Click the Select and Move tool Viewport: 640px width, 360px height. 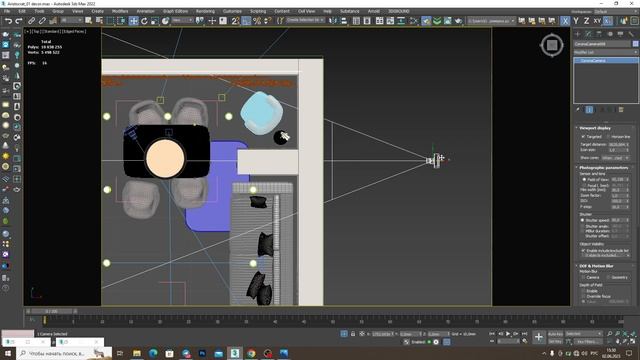133,21
